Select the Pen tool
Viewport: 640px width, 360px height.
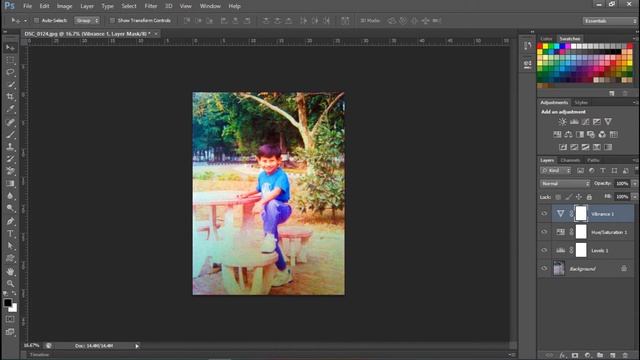tap(10, 221)
